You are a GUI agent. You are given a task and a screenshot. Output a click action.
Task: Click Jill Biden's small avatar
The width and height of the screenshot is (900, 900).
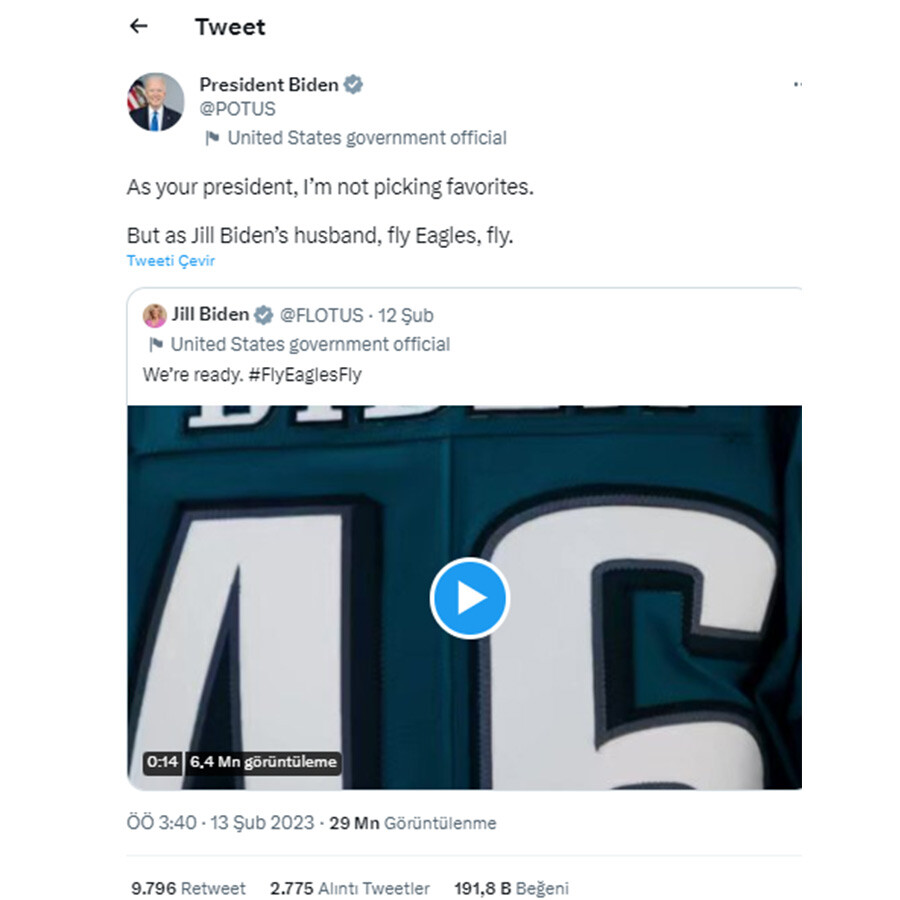coord(155,315)
